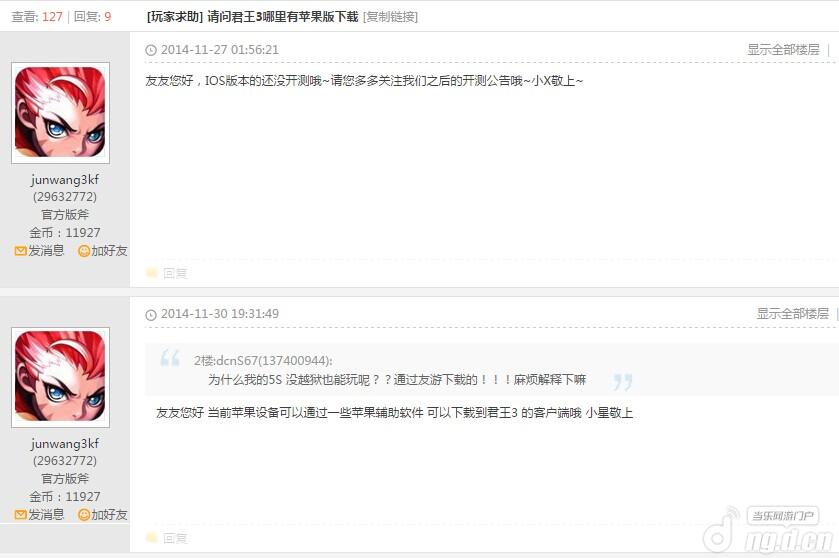Screen dimensions: 839x558
Task: Show all floors in second post (显示全部楼层)
Action: click(x=792, y=314)
